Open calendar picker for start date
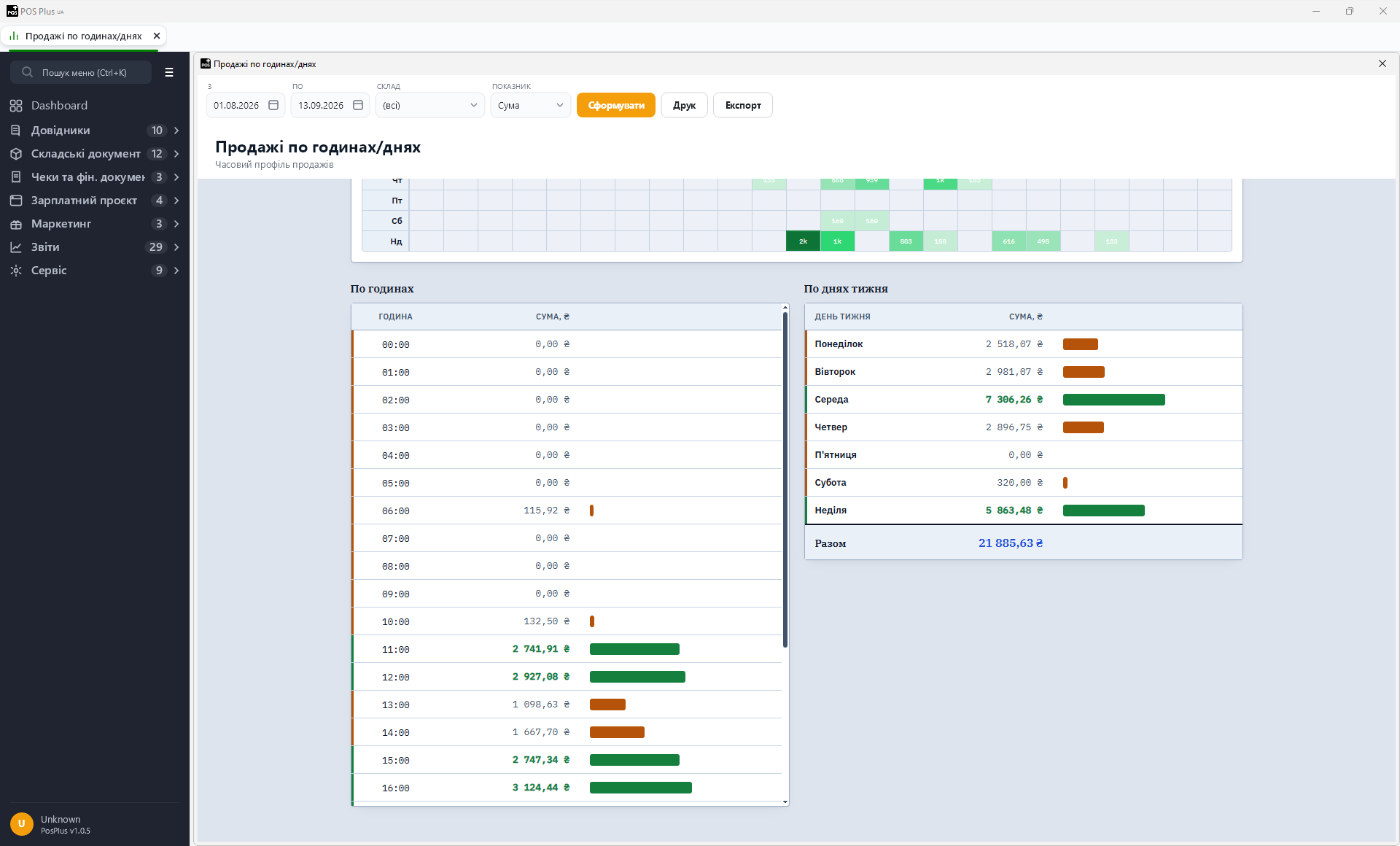 pos(273,105)
